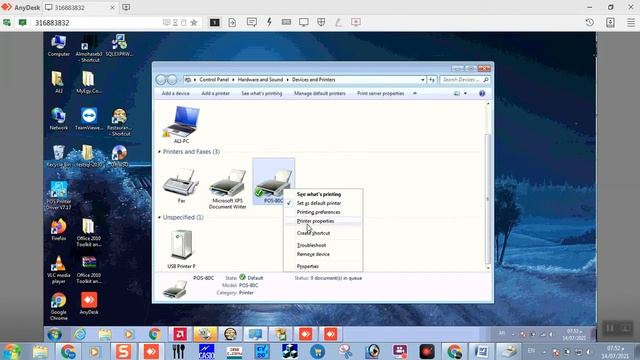
Task: Select the 316883832 session tab
Action: click(80, 7)
